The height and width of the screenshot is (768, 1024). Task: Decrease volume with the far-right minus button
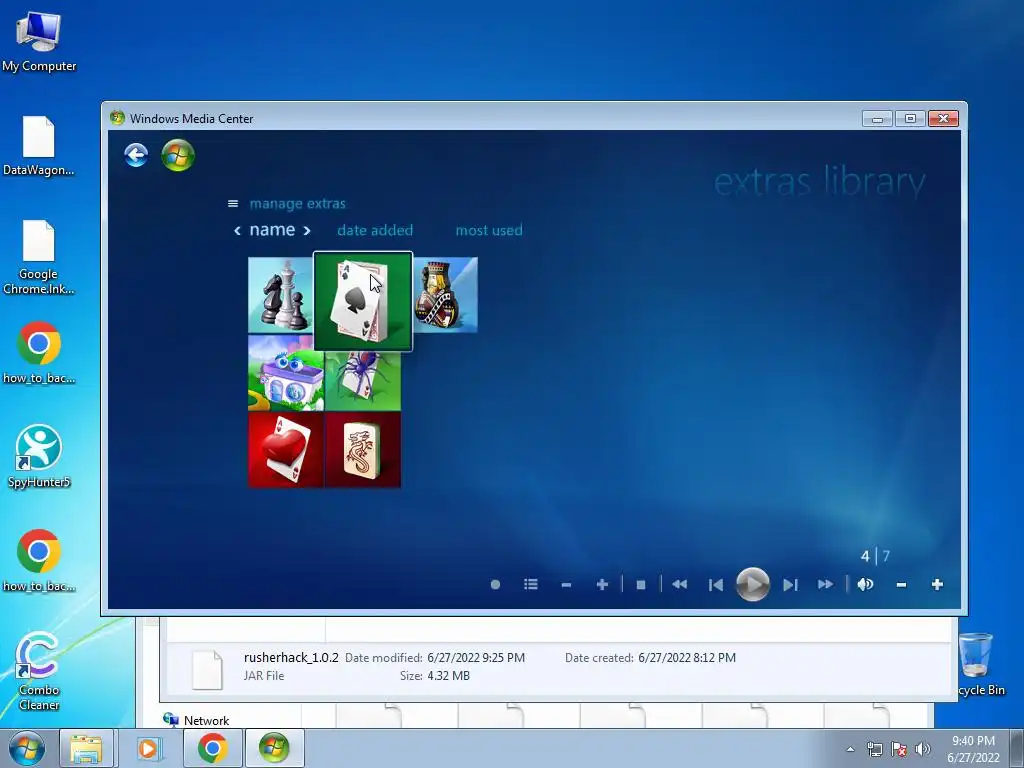[x=901, y=585]
